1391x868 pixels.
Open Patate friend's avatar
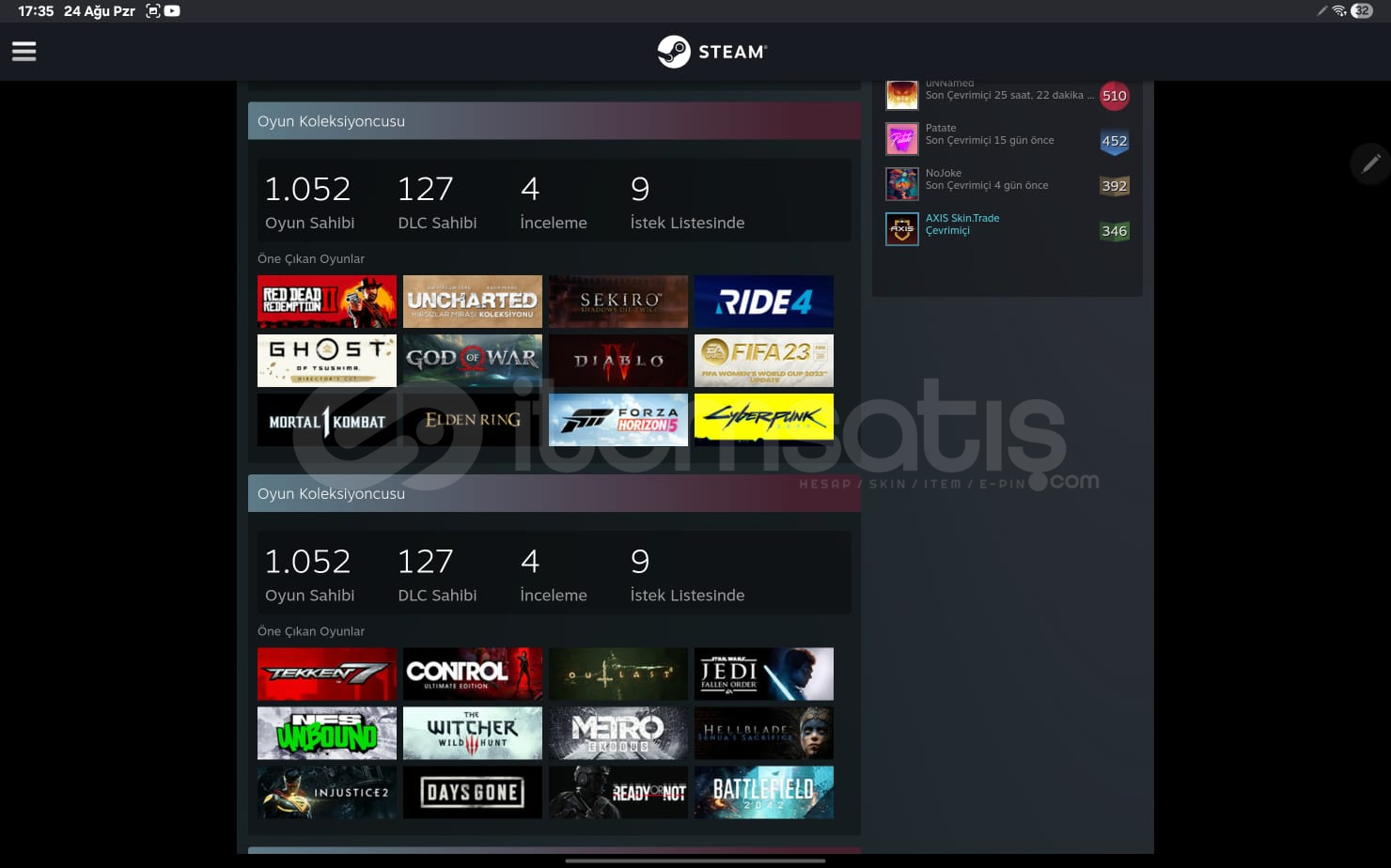902,139
